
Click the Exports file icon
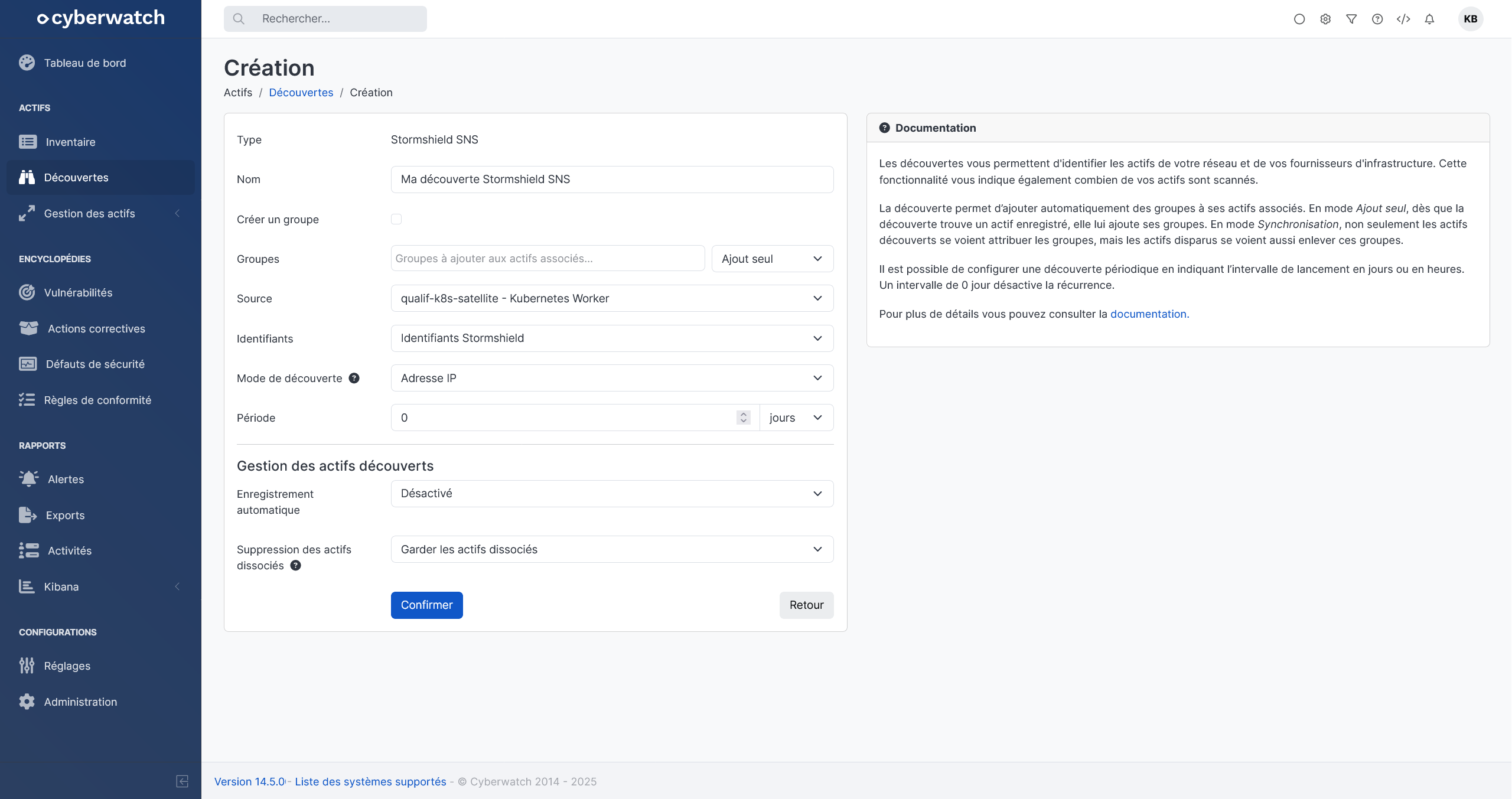[28, 515]
